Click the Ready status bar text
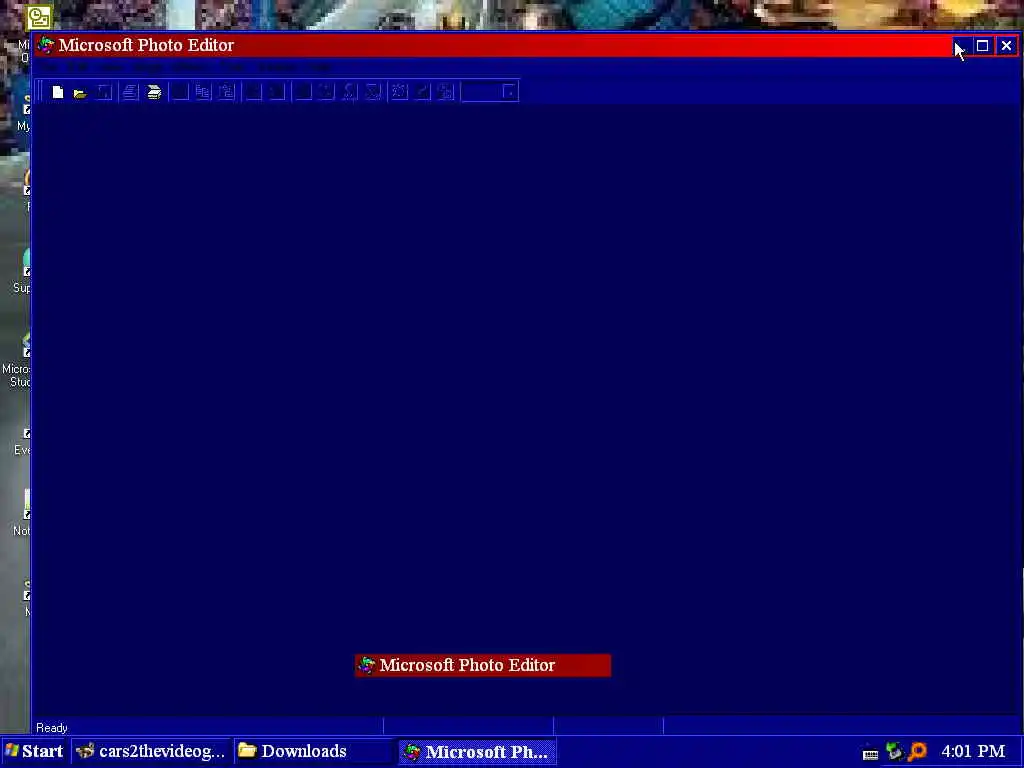The height and width of the screenshot is (768, 1024). [x=52, y=728]
